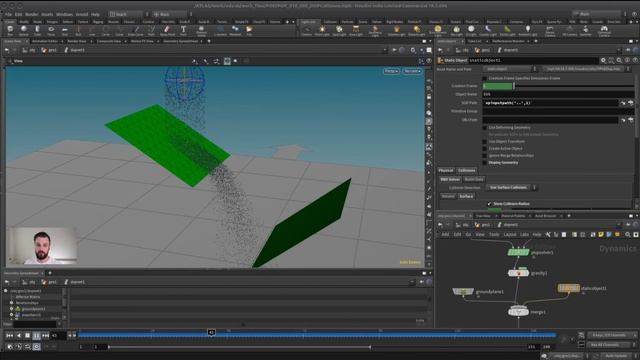The width and height of the screenshot is (640, 360).
Task: Click the SOP Path node chooser icon
Action: pos(631,103)
